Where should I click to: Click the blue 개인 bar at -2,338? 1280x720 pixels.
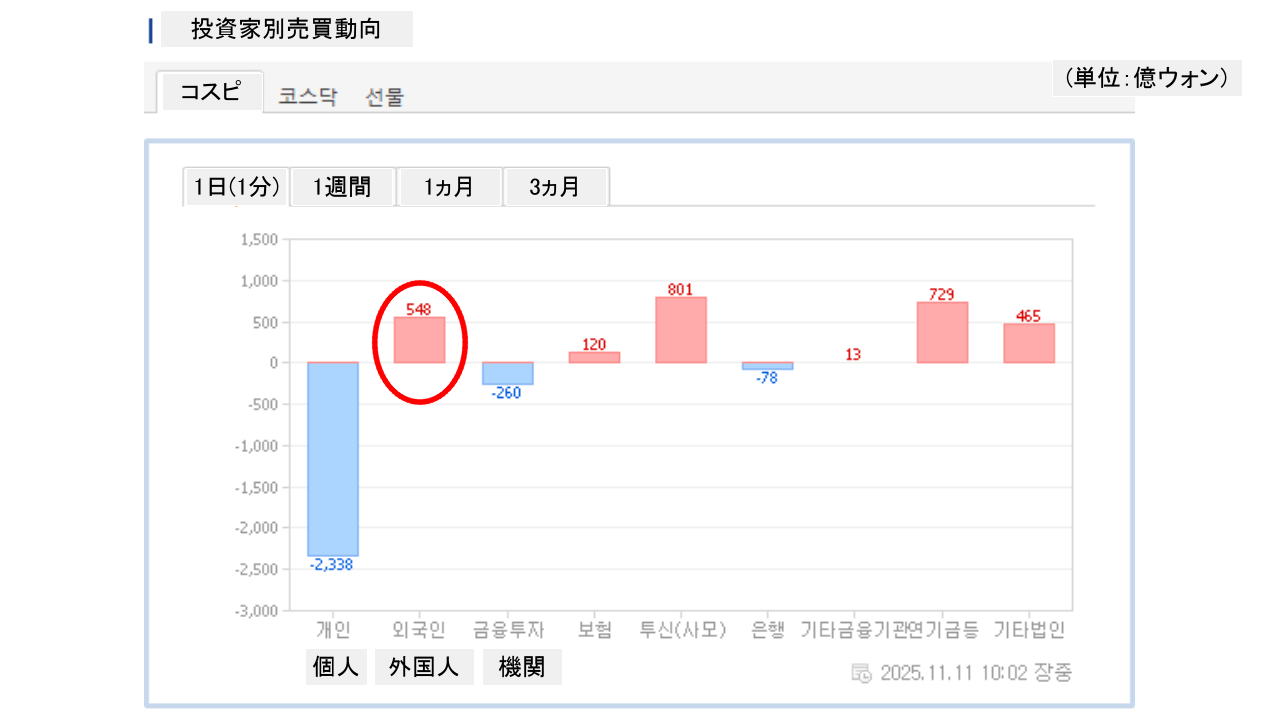(x=333, y=458)
